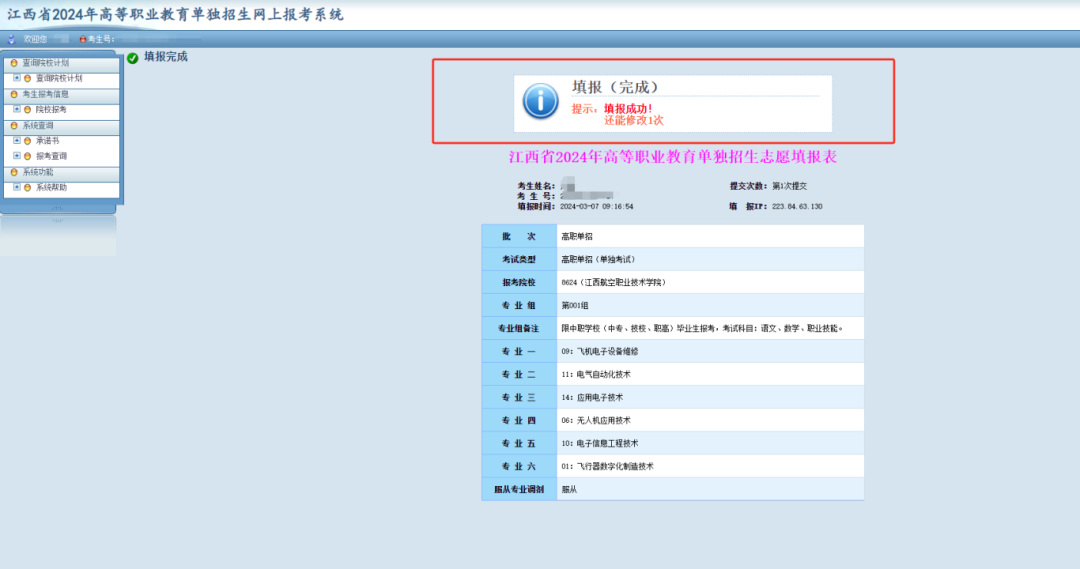
Task: Click the red icon before 考生号
Action: 82,39
